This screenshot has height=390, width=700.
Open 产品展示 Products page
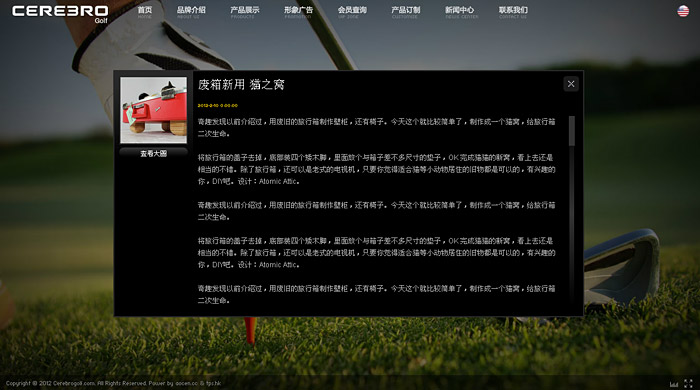pos(245,12)
